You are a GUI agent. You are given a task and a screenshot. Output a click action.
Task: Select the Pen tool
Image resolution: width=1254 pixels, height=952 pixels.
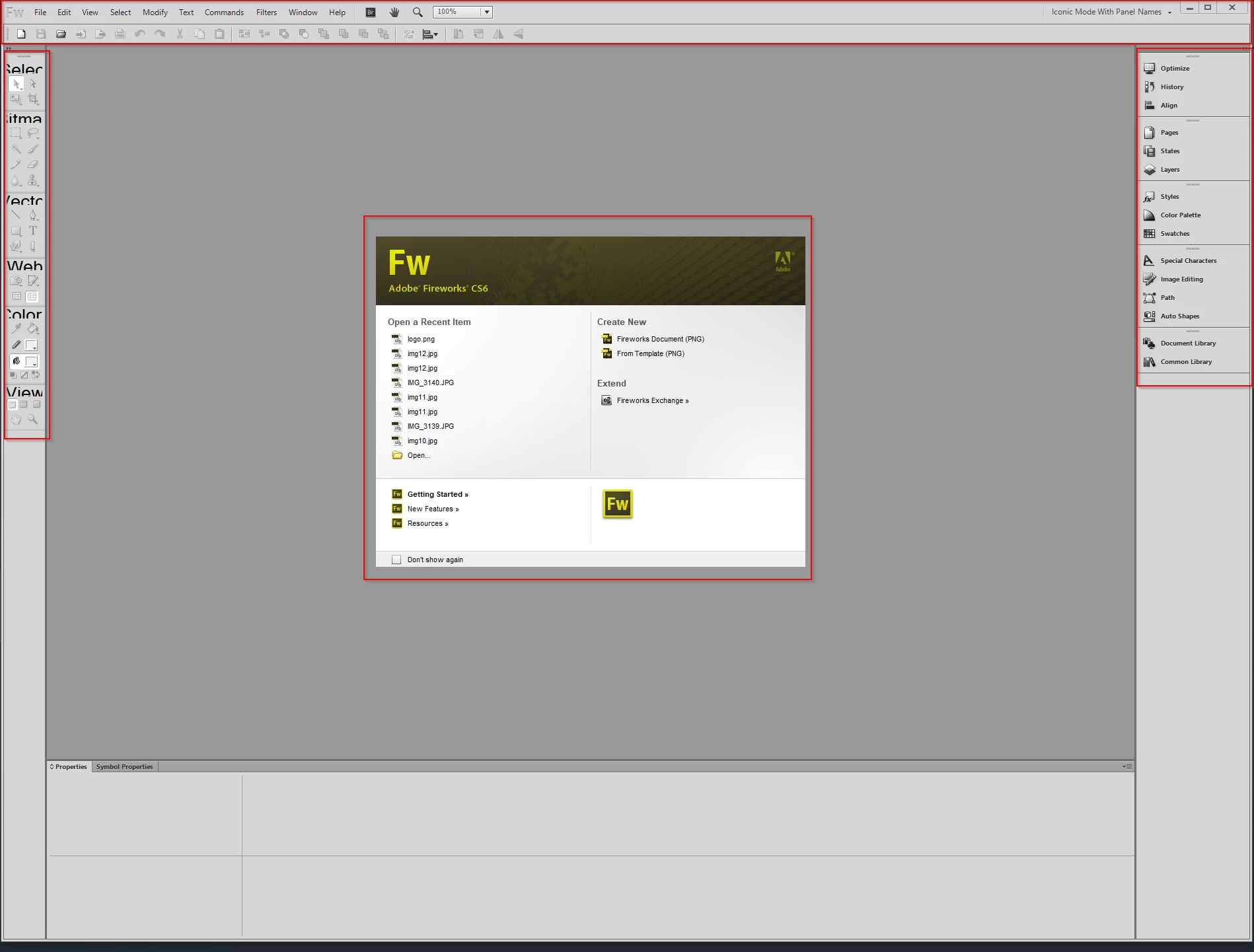pos(33,215)
